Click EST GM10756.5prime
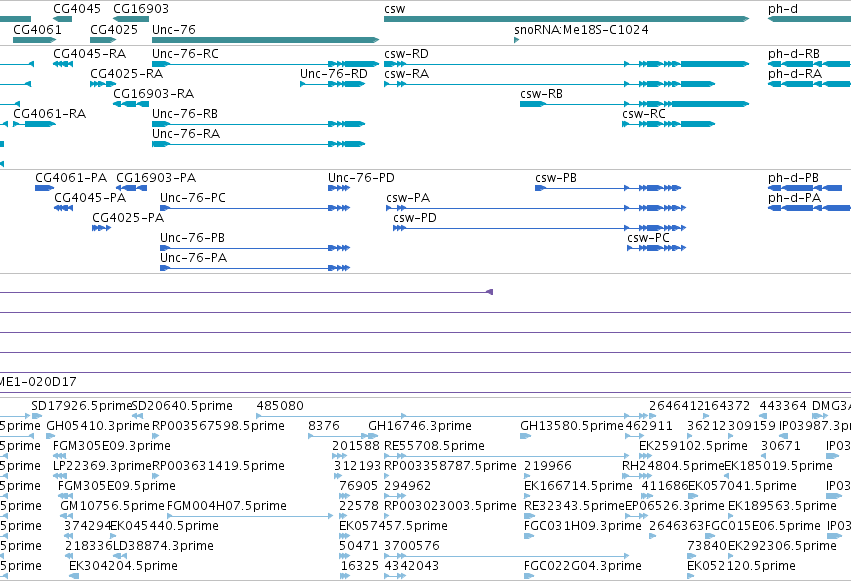 coord(67,516)
